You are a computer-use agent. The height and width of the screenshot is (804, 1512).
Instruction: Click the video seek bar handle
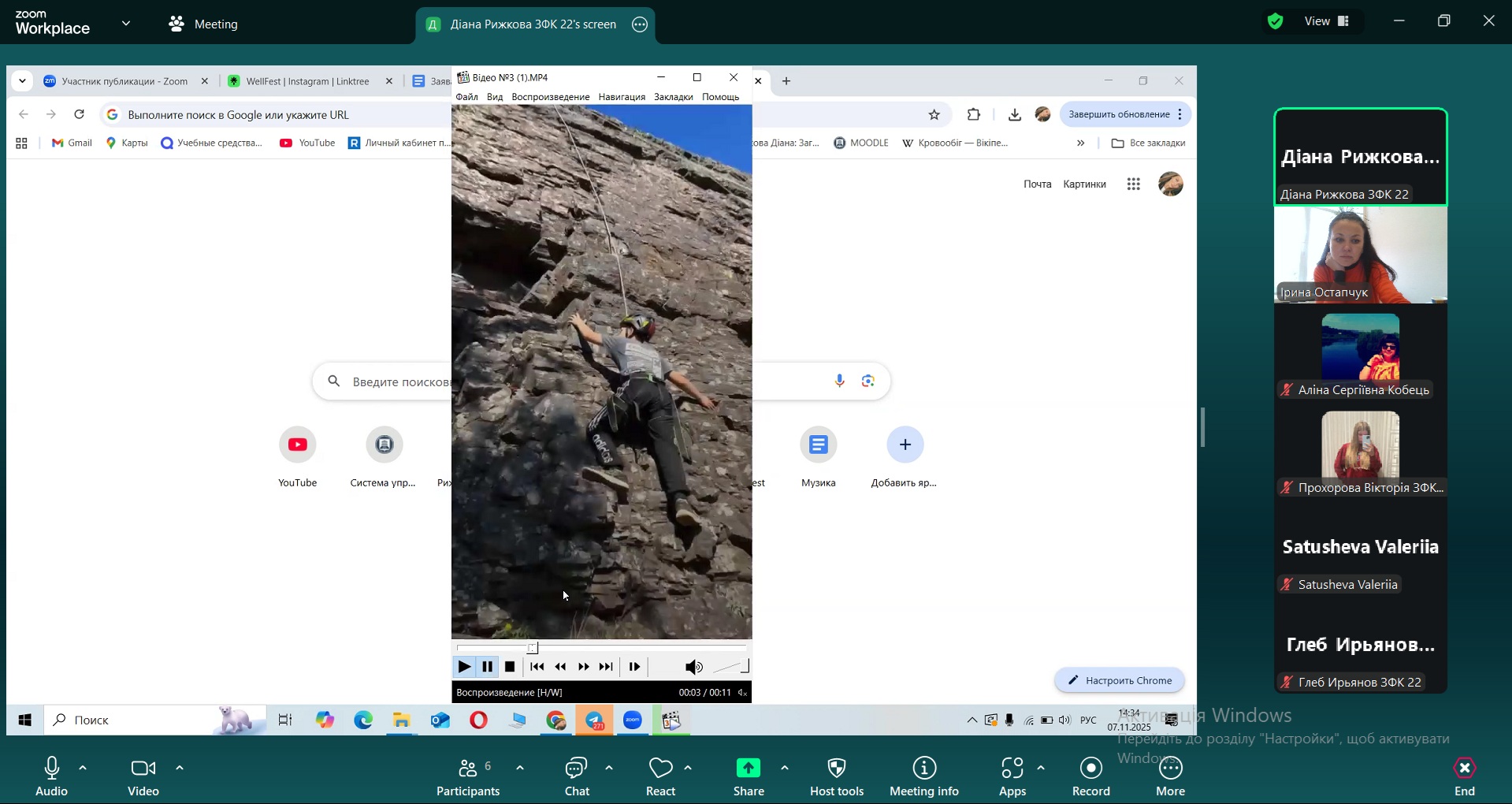tap(533, 648)
